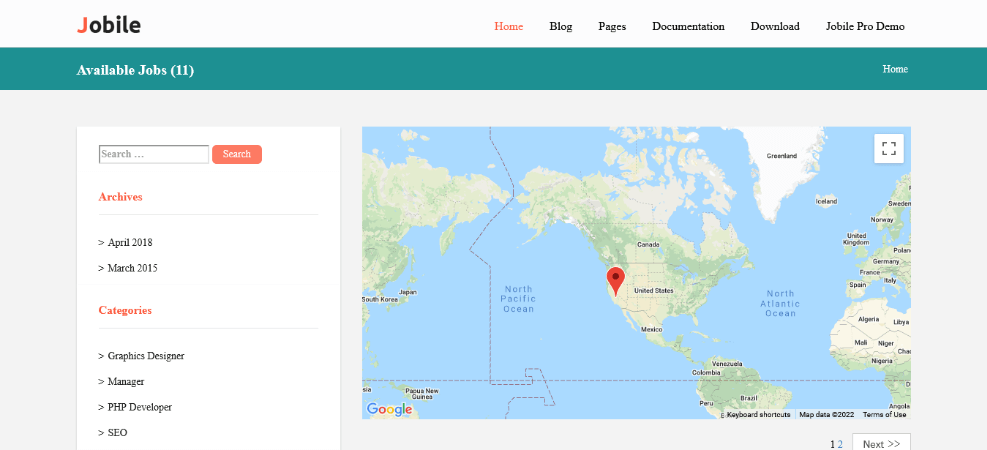Open the SEO category
Screen dimensions: 987x450
tap(117, 433)
